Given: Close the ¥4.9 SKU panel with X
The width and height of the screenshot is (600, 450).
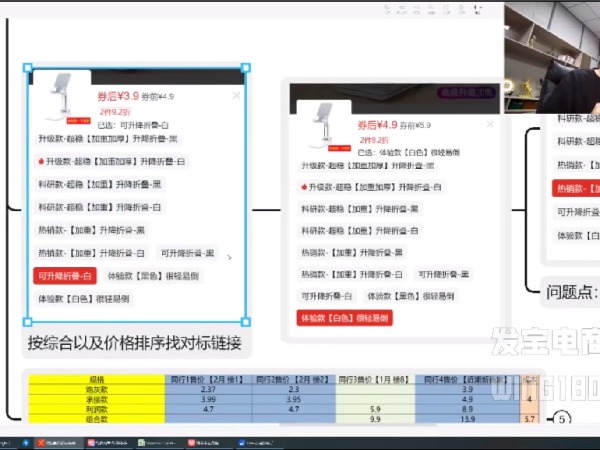Looking at the screenshot, I should pos(490,124).
